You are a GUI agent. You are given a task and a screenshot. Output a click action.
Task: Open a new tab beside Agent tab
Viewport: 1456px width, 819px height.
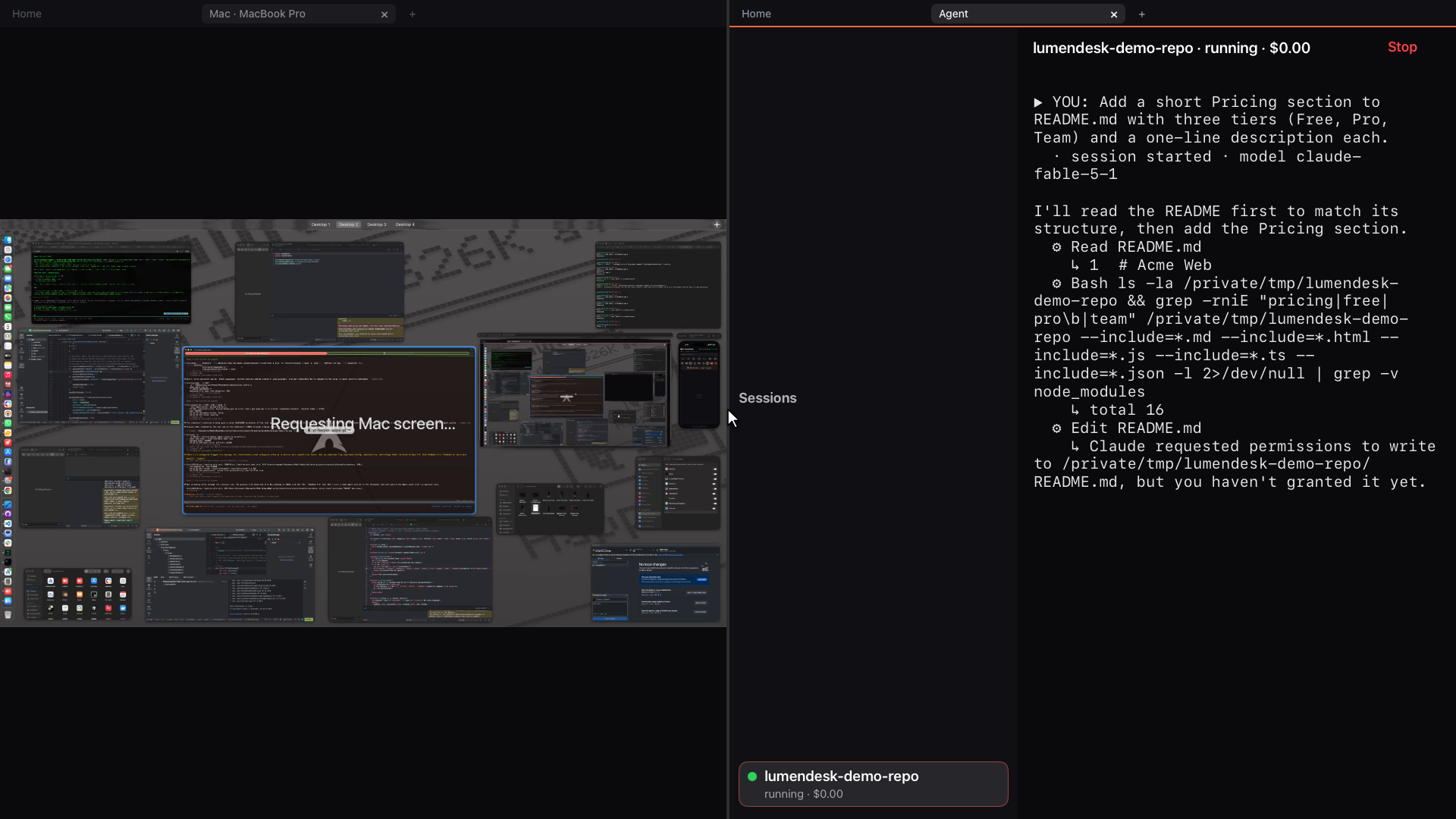(1142, 14)
